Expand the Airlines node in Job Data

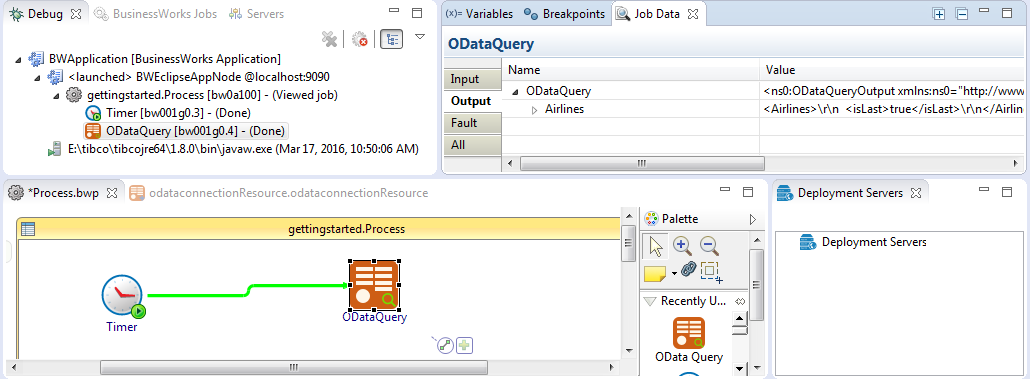pos(534,110)
